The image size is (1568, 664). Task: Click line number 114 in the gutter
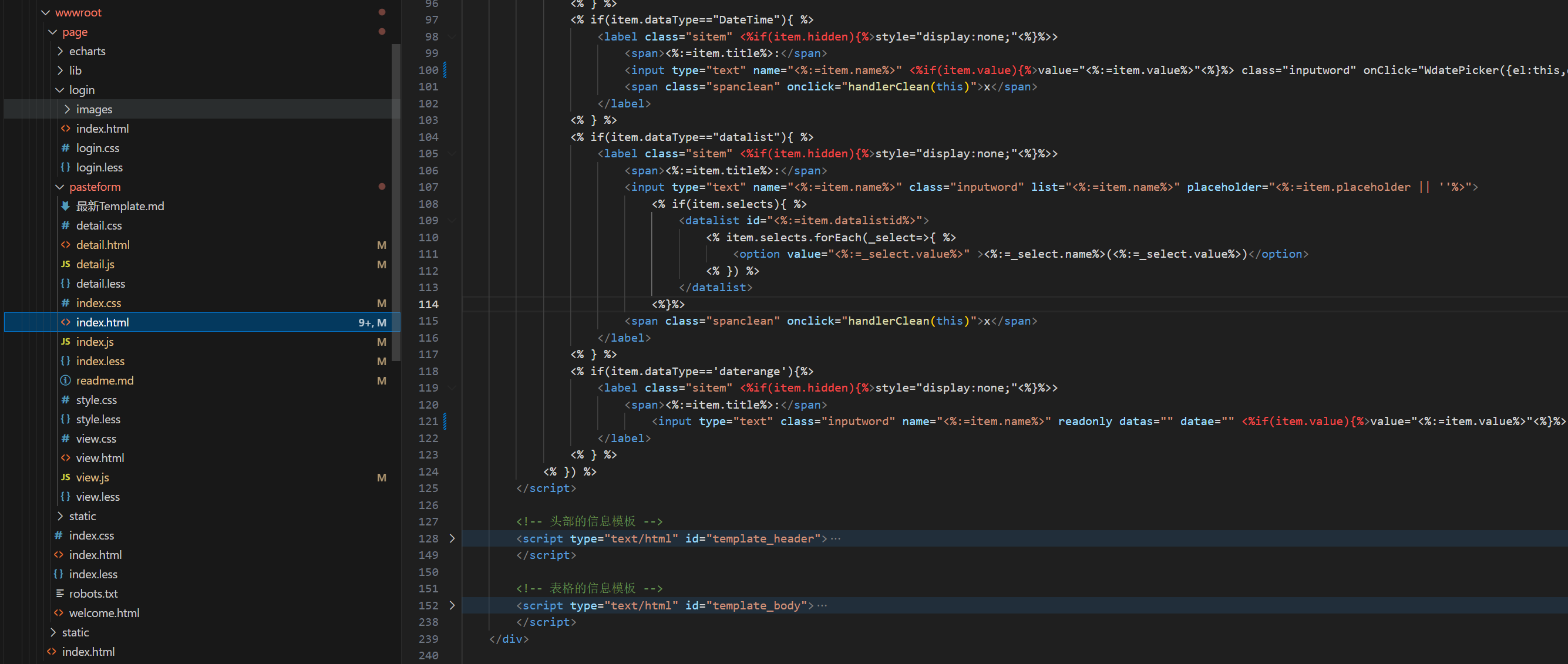[428, 304]
